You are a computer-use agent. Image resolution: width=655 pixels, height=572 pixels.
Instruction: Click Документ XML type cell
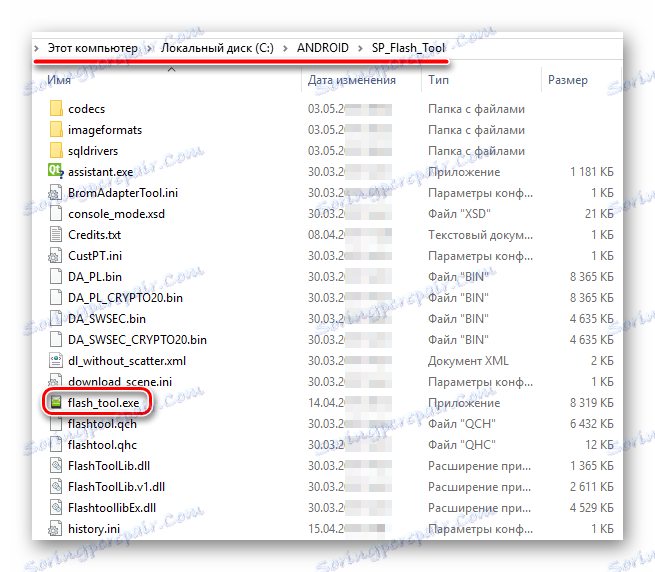pyautogui.click(x=468, y=361)
